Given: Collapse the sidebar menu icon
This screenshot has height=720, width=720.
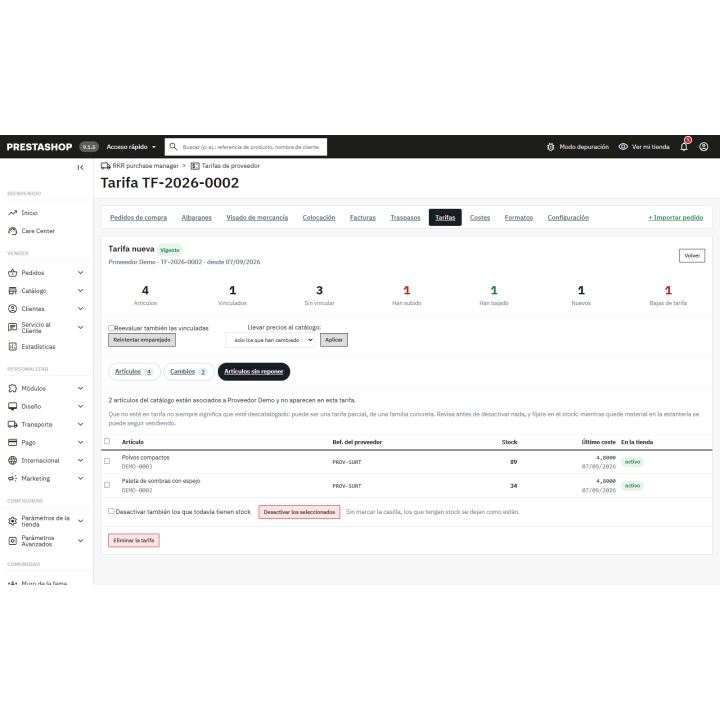Looking at the screenshot, I should [x=80, y=168].
